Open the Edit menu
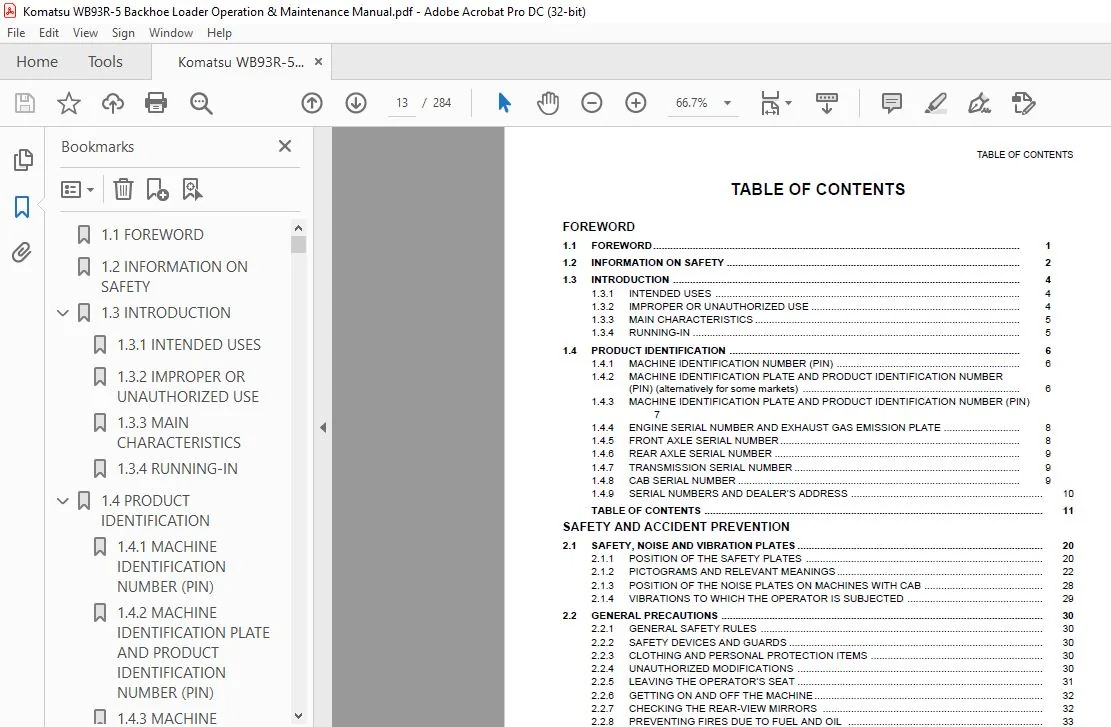Screen dimensions: 1111x727 (x=49, y=33)
